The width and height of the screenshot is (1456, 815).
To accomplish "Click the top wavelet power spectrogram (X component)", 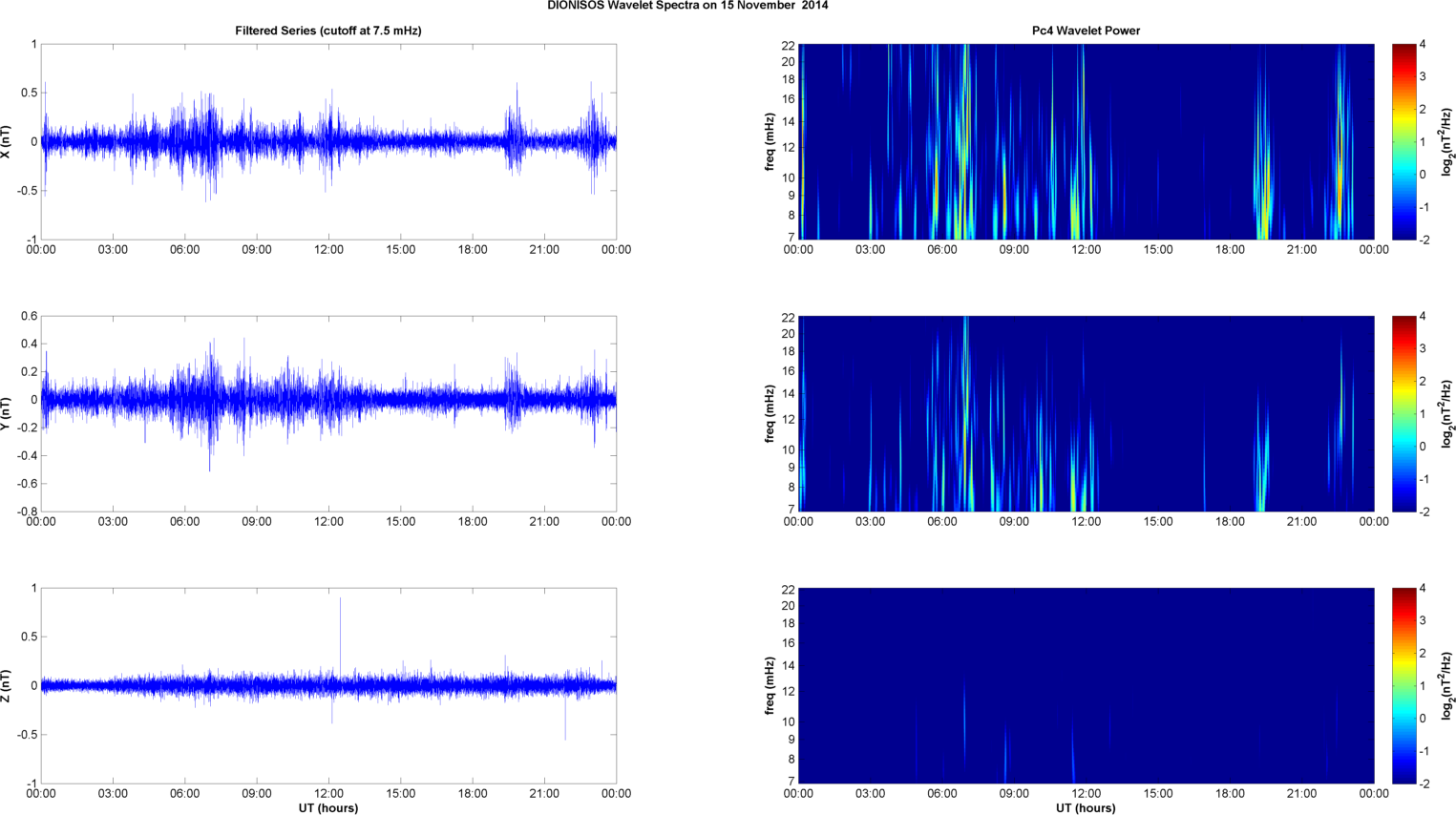I will [1086, 141].
